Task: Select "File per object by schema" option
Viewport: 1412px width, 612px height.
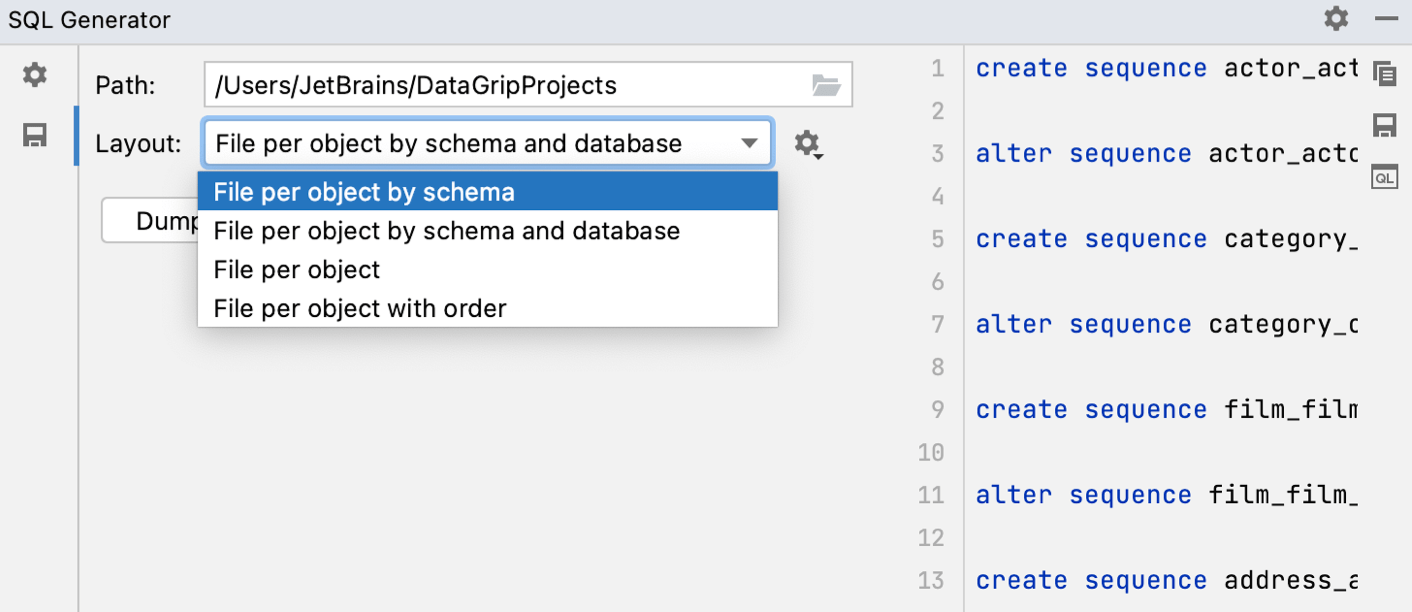Action: (487, 192)
